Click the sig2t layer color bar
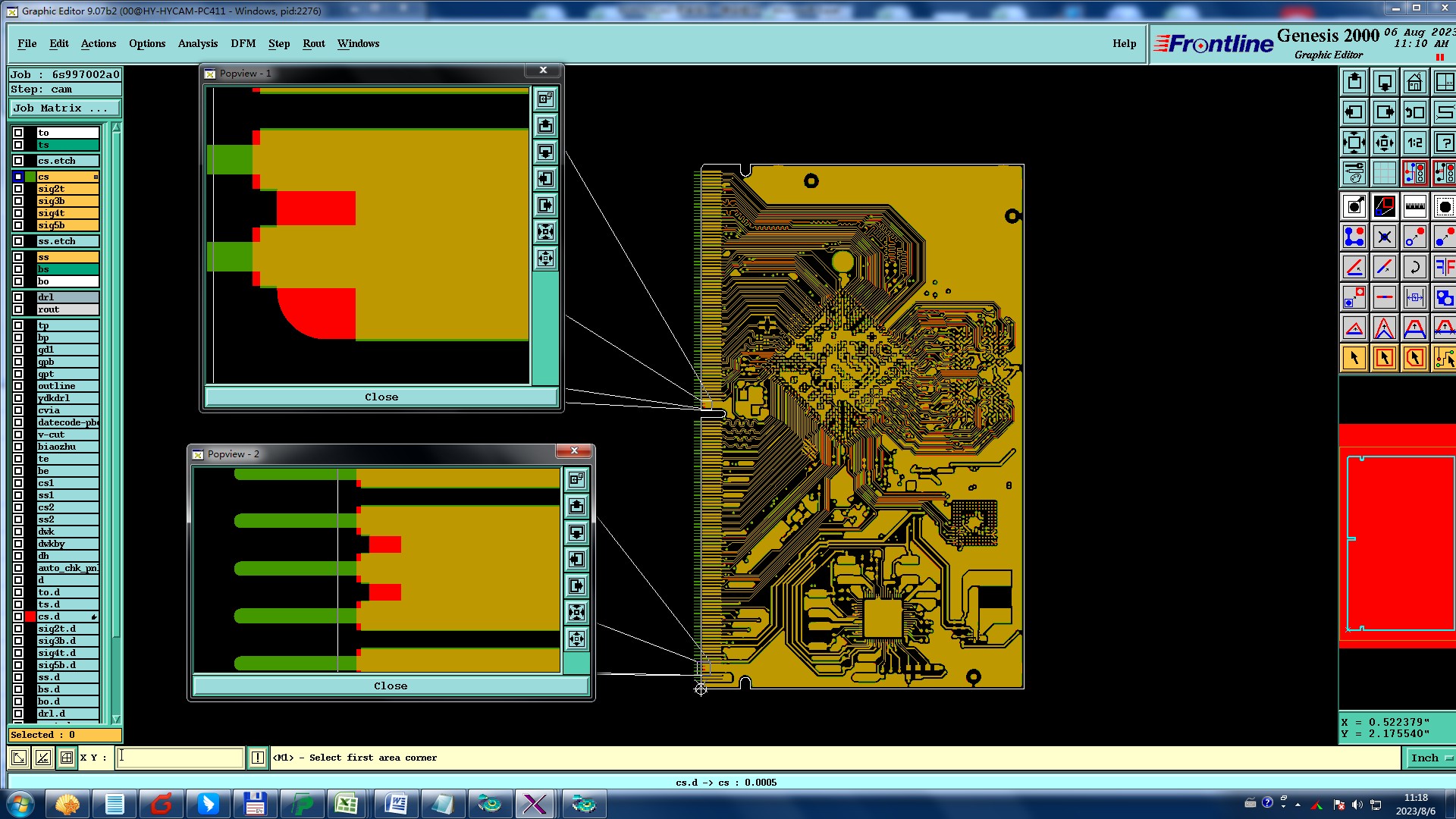 tap(67, 189)
